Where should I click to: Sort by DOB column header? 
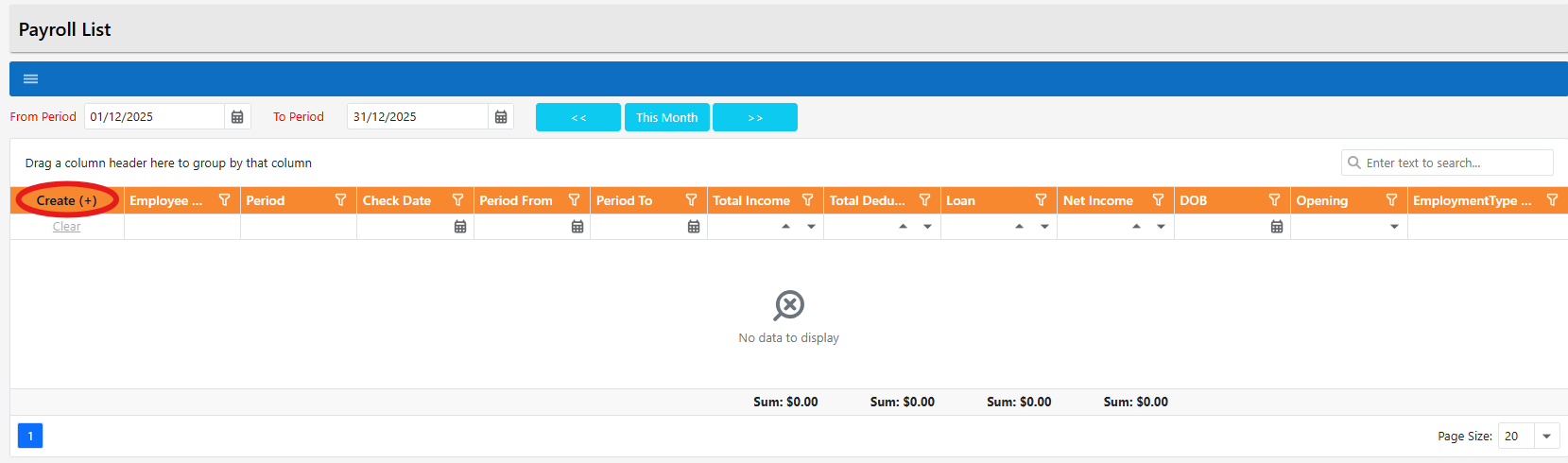coord(1194,200)
